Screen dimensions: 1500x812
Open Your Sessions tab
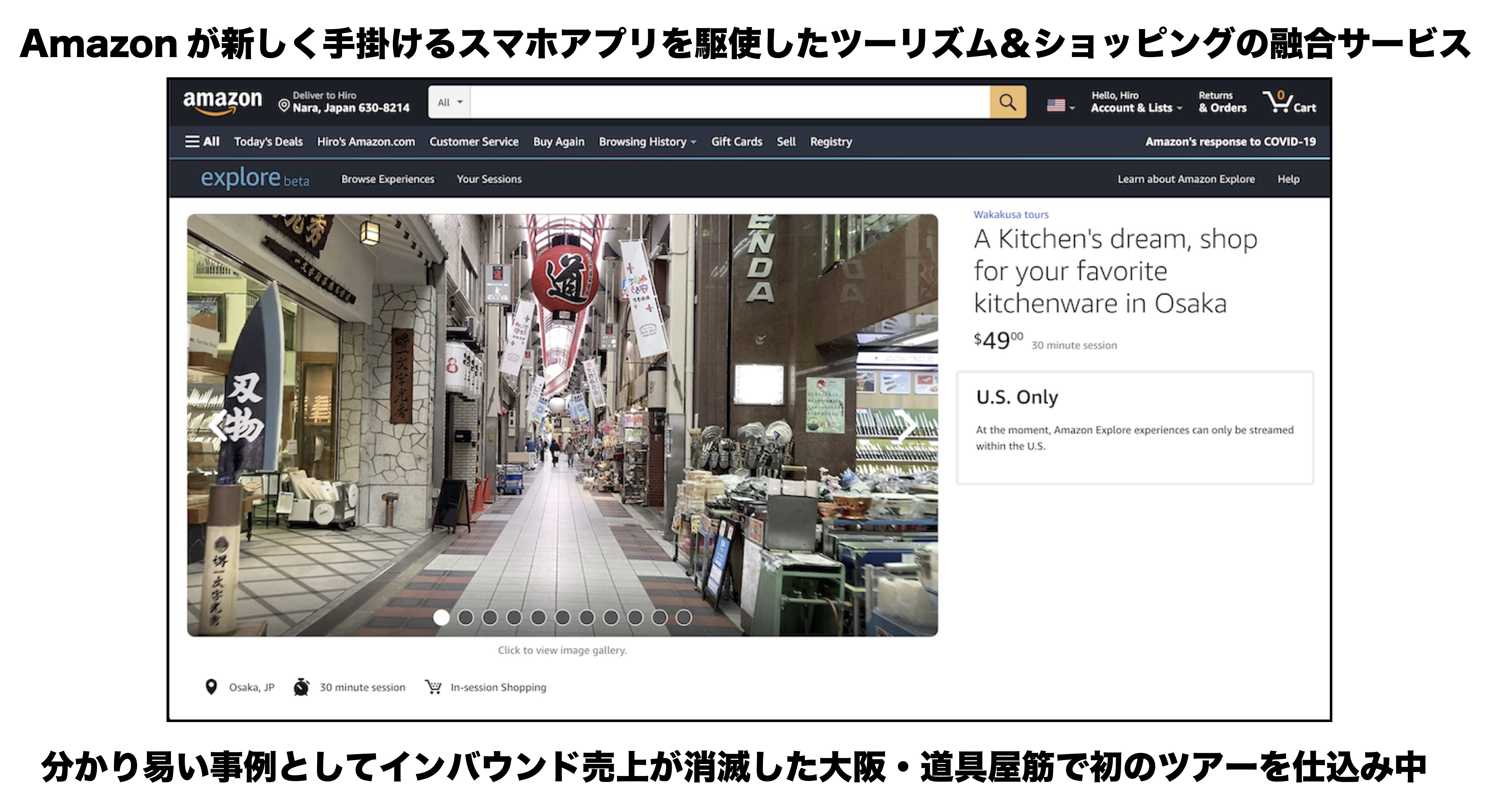pos(489,179)
